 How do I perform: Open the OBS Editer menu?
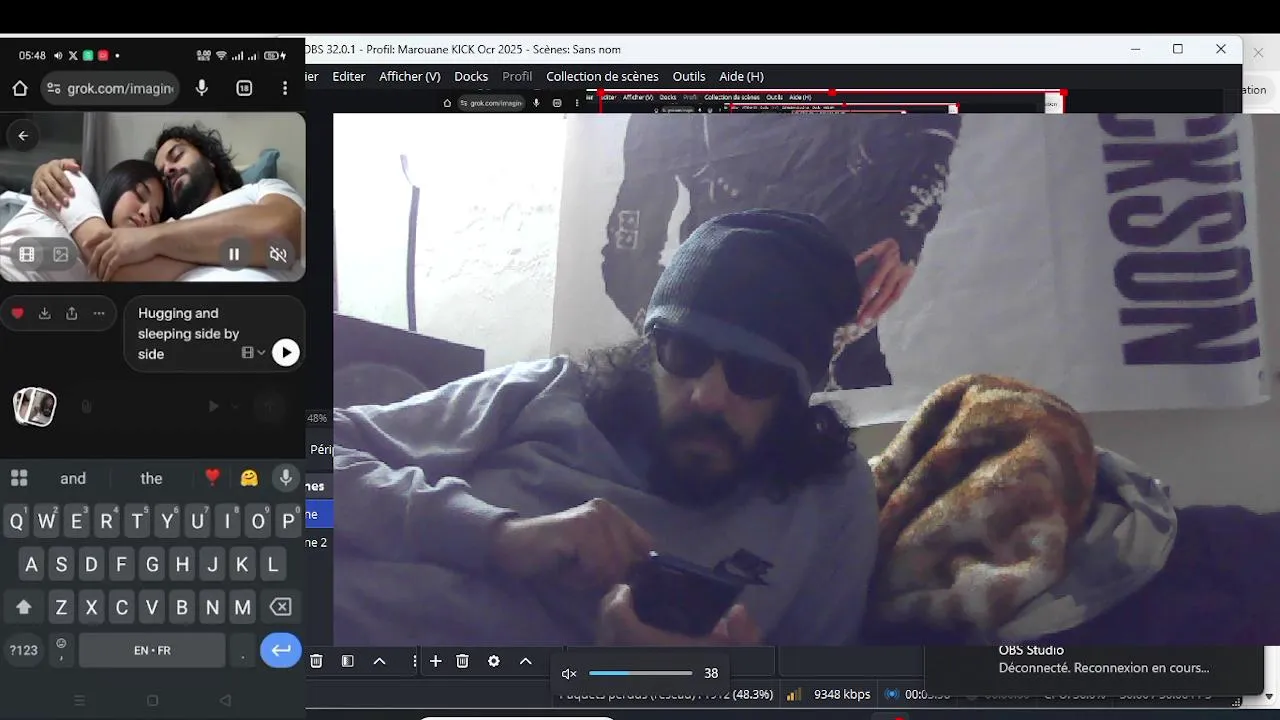349,76
